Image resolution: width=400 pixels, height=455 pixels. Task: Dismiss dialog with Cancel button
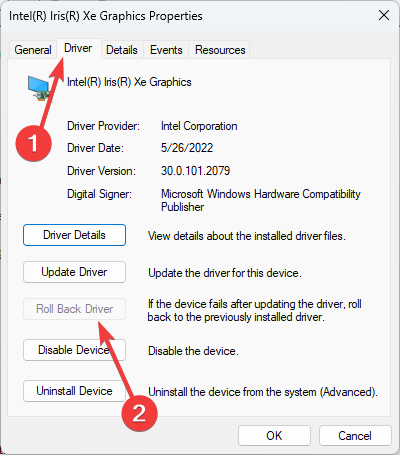(x=355, y=436)
